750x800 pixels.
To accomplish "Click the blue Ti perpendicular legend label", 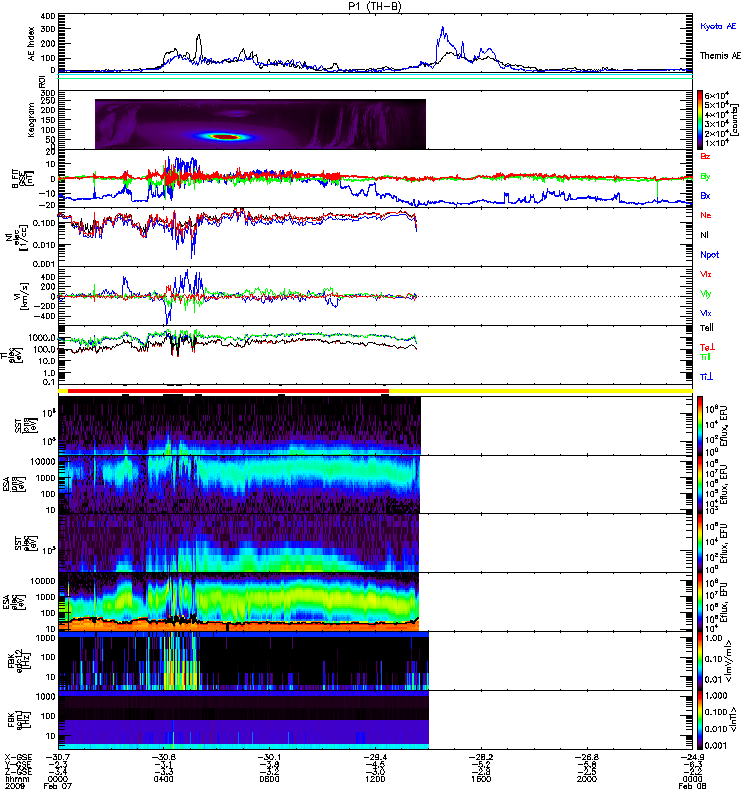I will (706, 377).
